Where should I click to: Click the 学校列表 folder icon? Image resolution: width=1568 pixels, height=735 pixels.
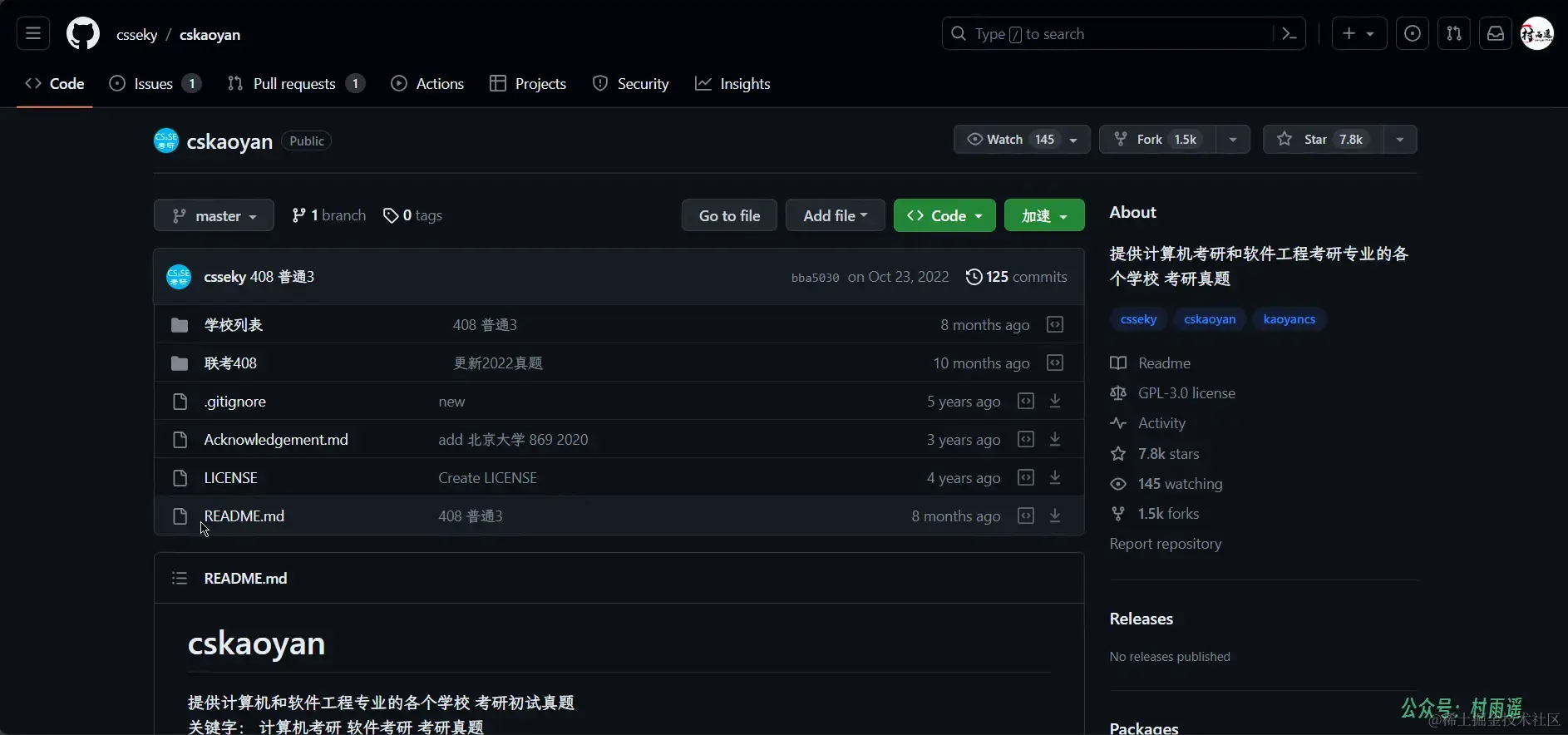[180, 325]
